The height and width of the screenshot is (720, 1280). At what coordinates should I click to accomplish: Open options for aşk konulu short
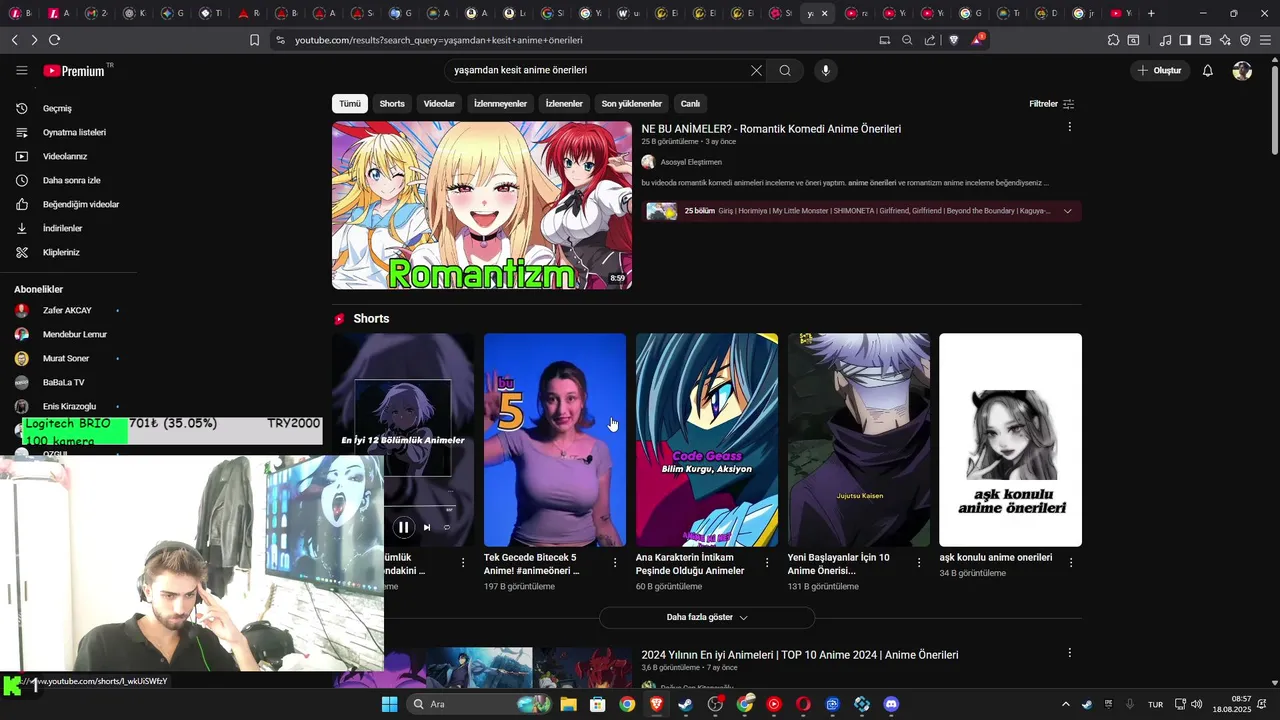(1071, 563)
